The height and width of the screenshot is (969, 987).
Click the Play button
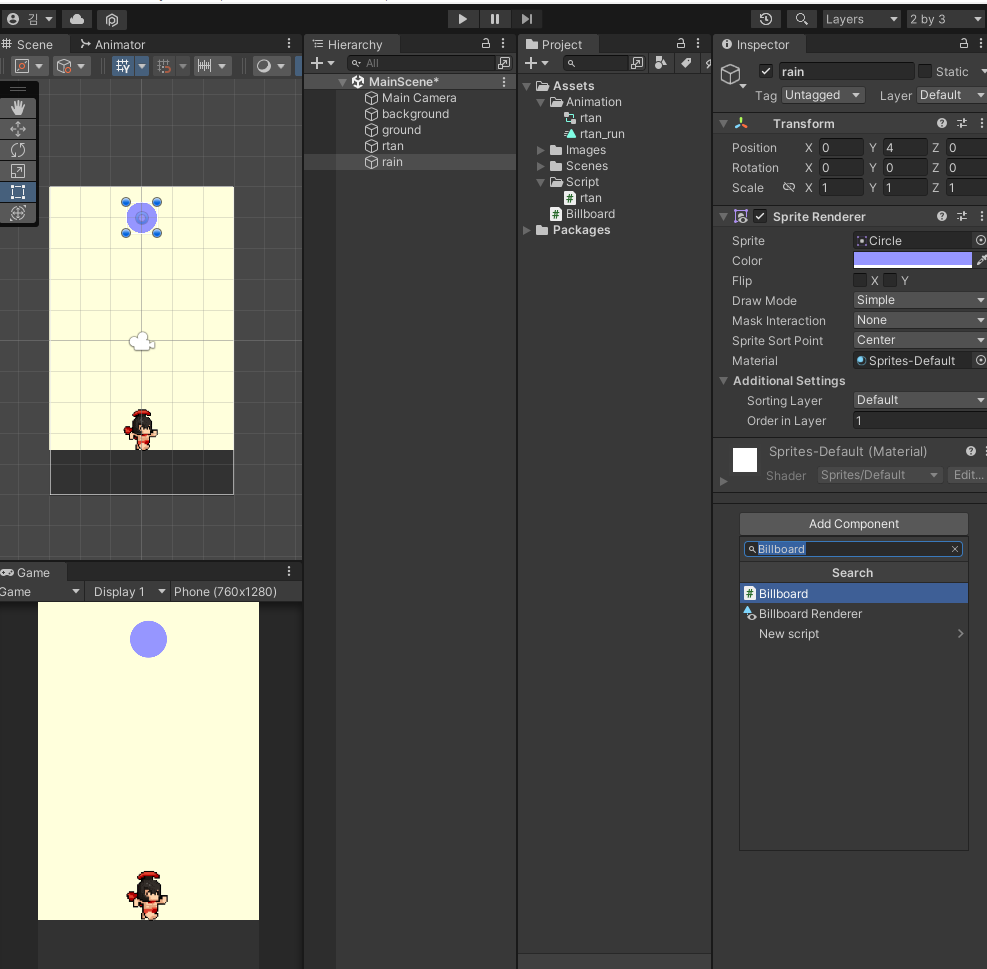pos(463,19)
